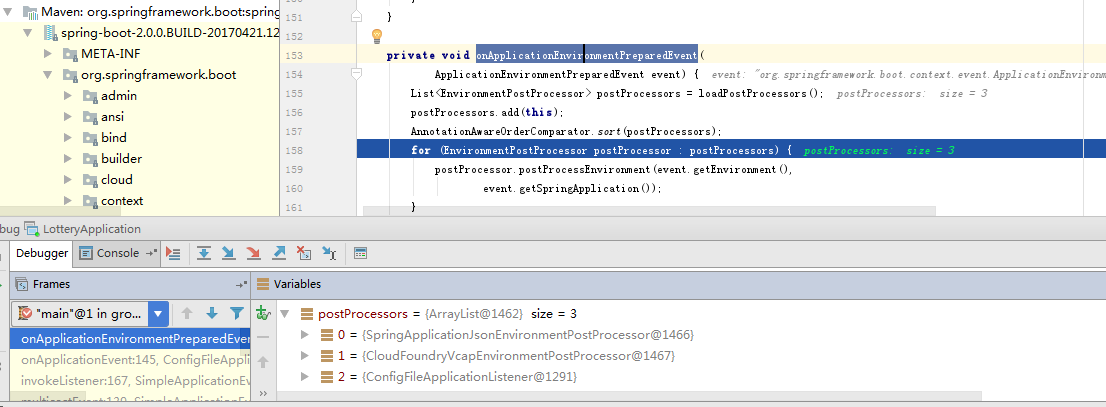Expand the CloudFoundryVcapEnvironmentPostProcessor entry

click(x=305, y=356)
